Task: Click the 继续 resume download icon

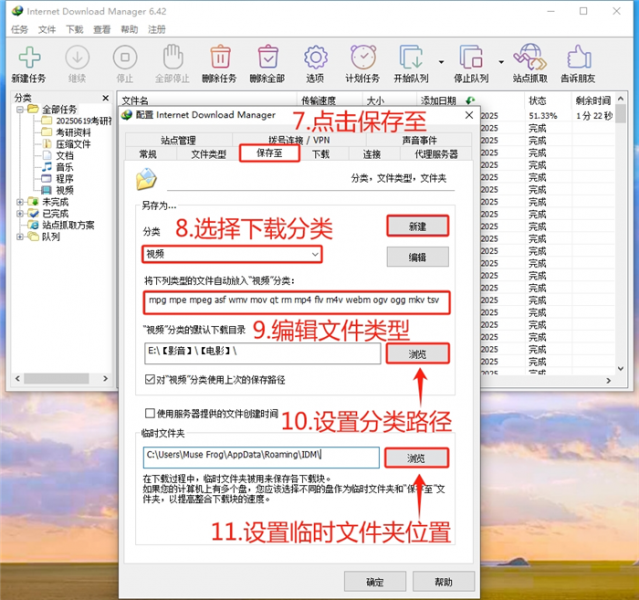Action: pyautogui.click(x=77, y=57)
